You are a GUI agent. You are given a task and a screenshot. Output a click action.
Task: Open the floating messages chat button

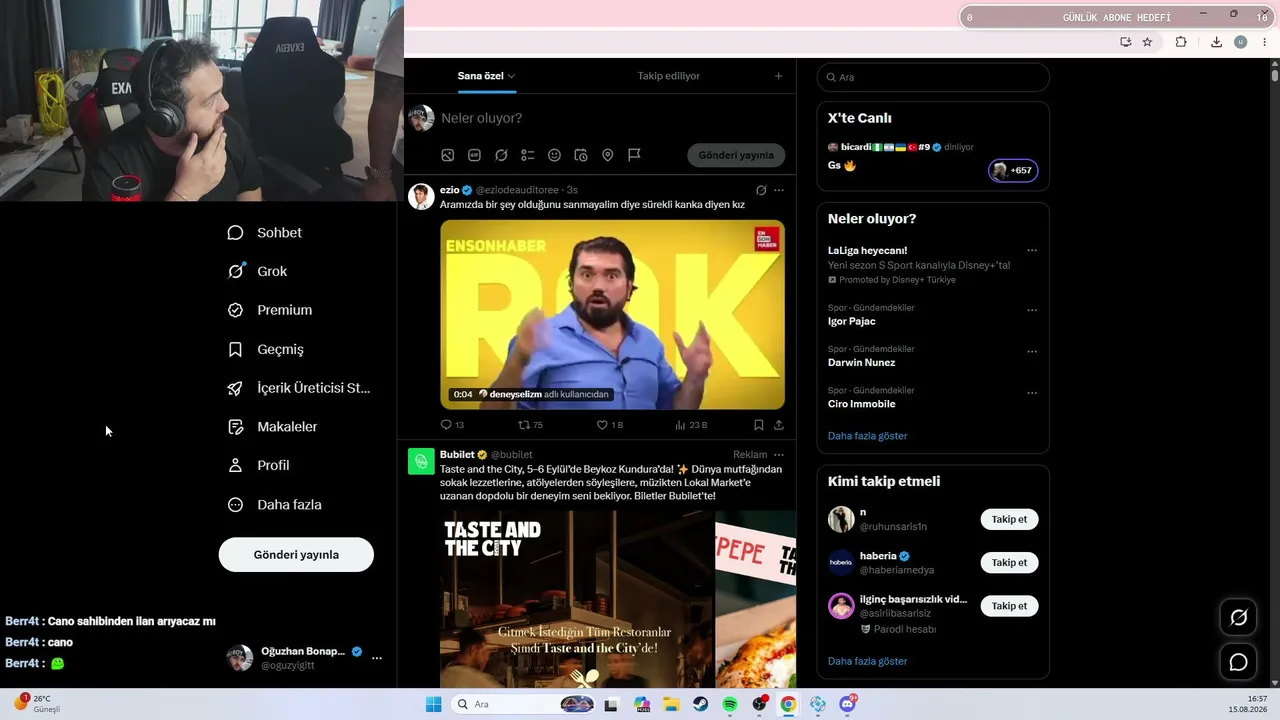1238,662
